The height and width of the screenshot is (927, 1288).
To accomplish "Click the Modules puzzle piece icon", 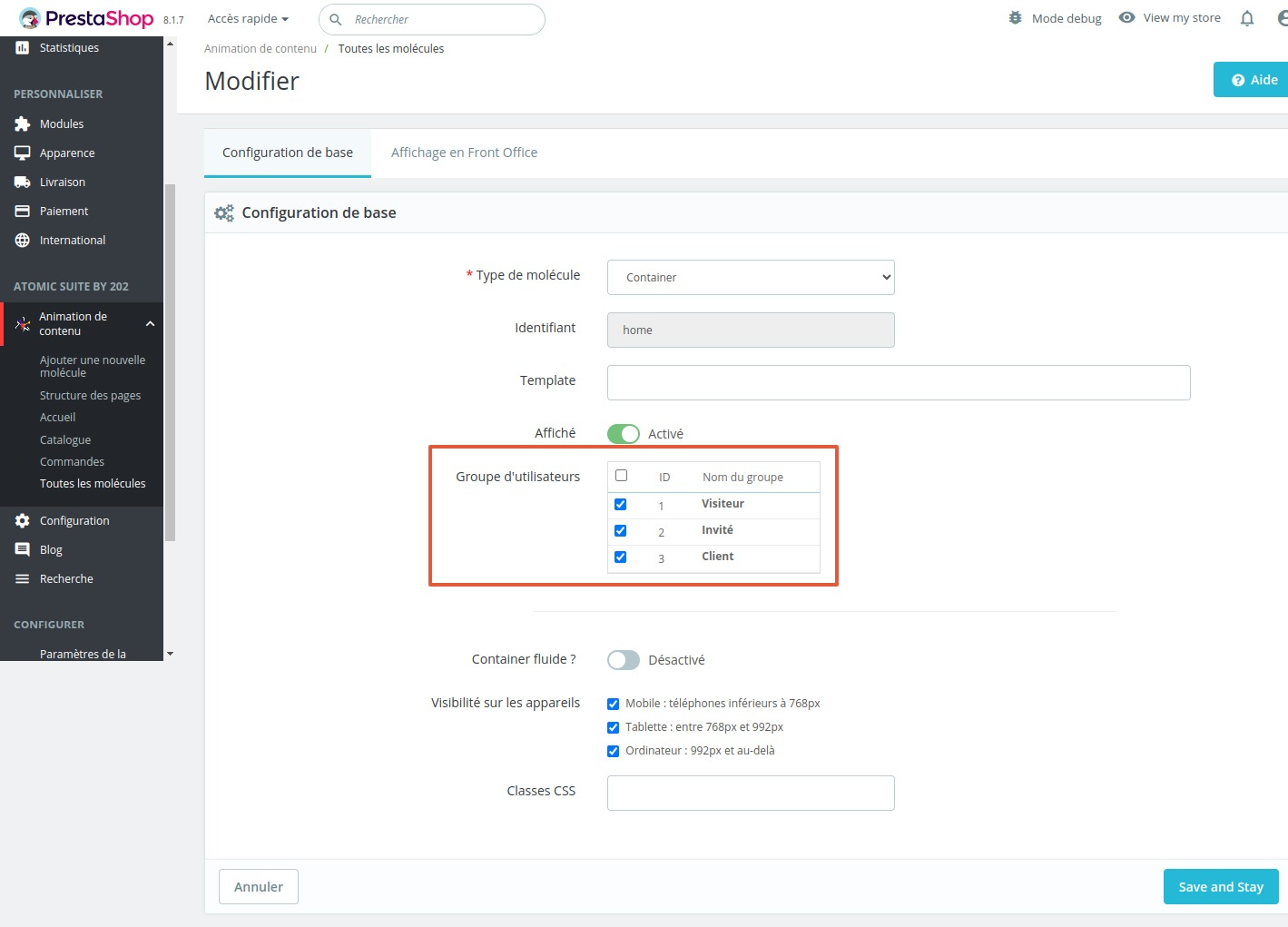I will pyautogui.click(x=23, y=123).
